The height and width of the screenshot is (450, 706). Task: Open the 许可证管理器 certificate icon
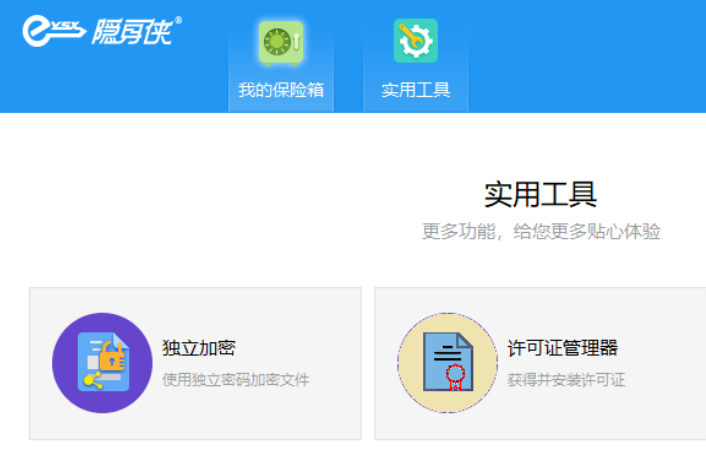448,363
